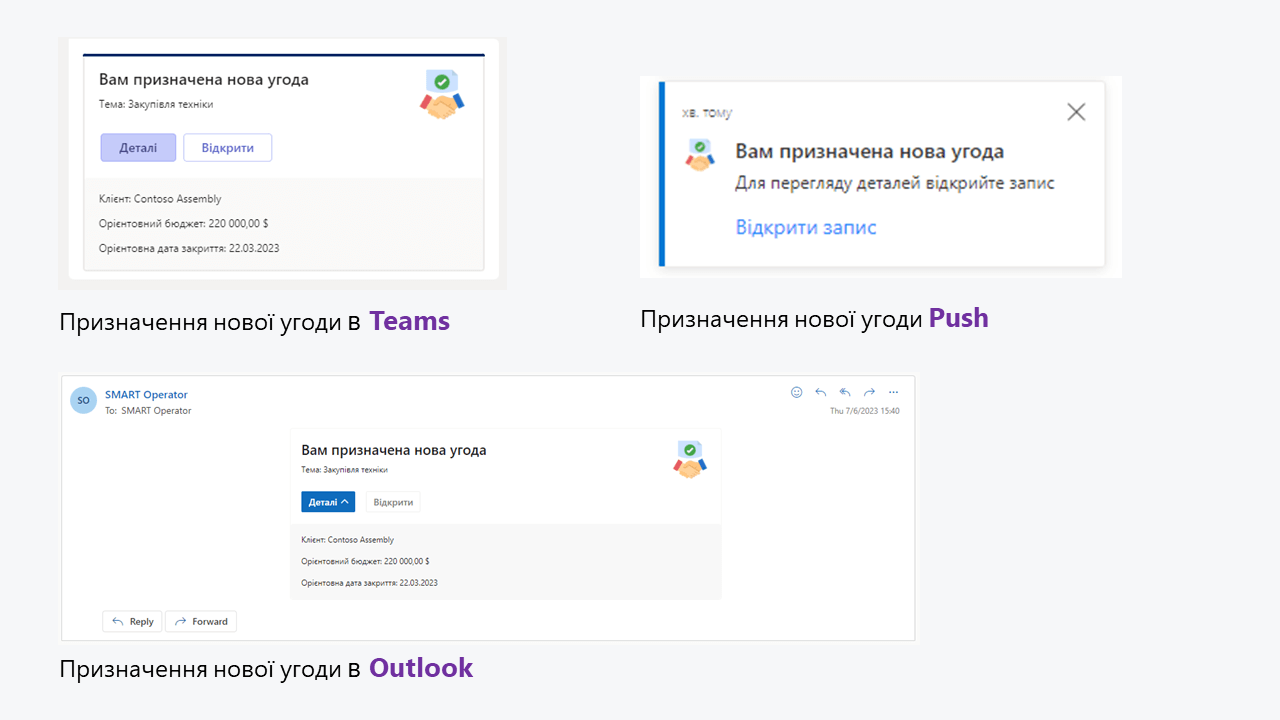The width and height of the screenshot is (1280, 720).
Task: Open the more actions ellipsis menu
Action: (894, 392)
